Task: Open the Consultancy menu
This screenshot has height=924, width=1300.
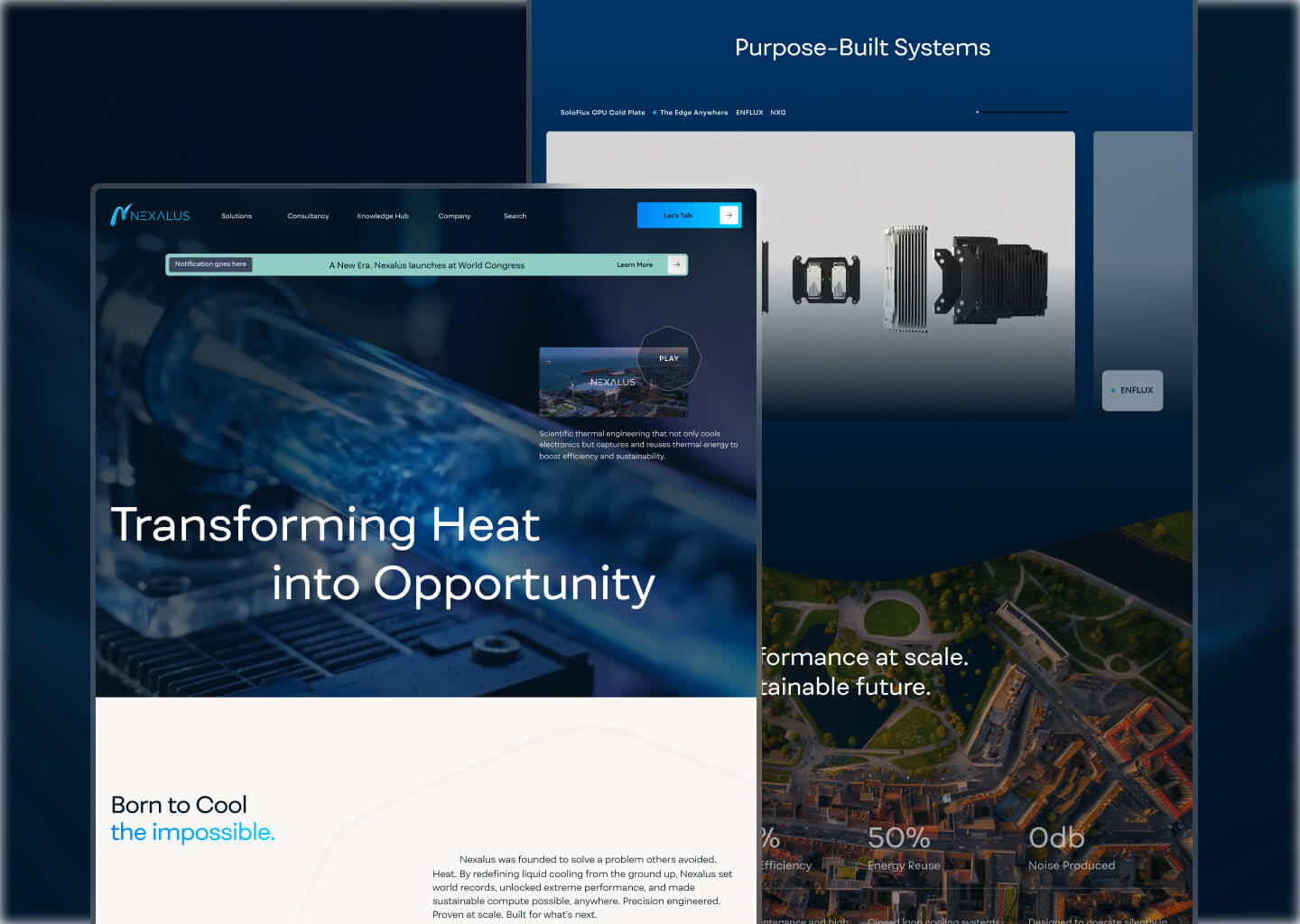Action: (x=308, y=216)
